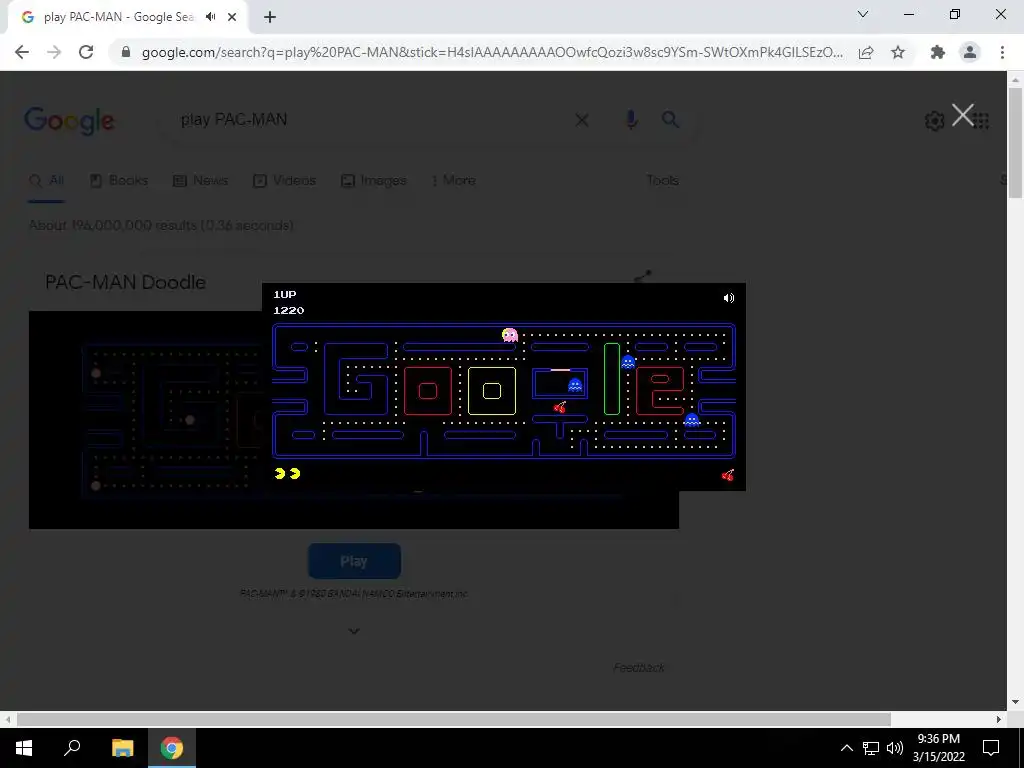Screen dimensions: 1024x768
Task: Mute the PAC-MAN game sound icon
Action: [x=729, y=298]
